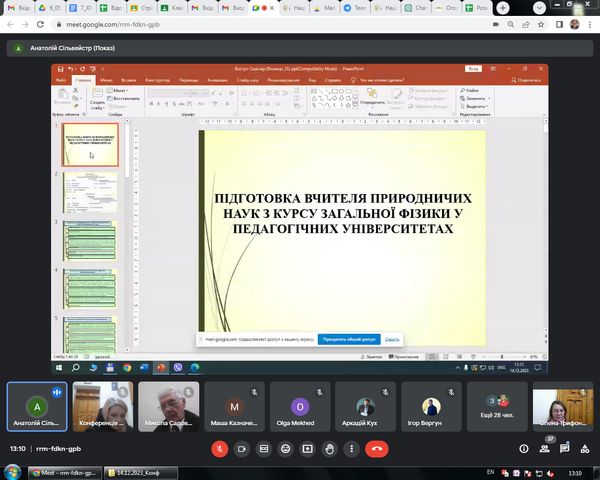Leave the call with red hang-up button
This screenshot has height=480, width=600.
[377, 449]
